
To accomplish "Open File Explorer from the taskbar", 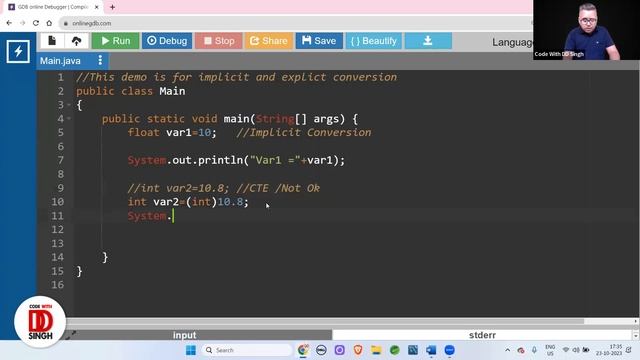I will (376, 350).
